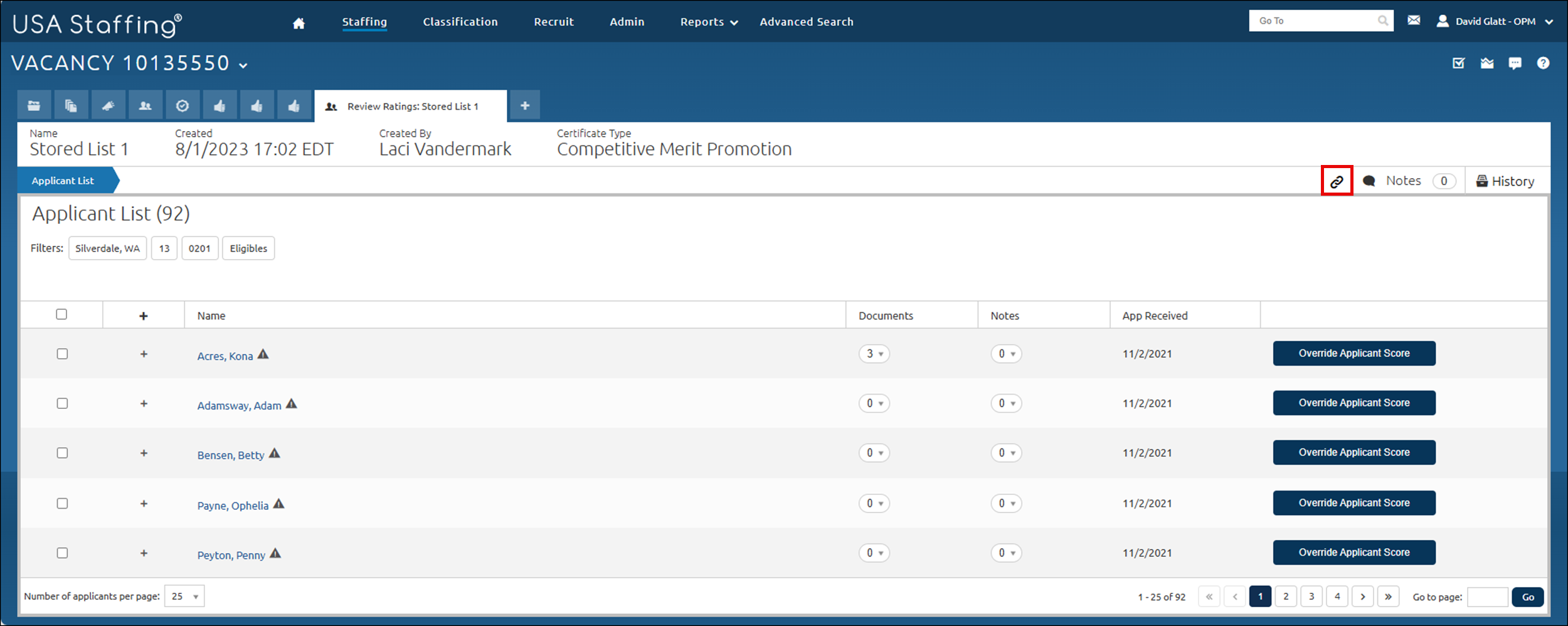
Task: Go to page 2 of applicants
Action: [1286, 597]
